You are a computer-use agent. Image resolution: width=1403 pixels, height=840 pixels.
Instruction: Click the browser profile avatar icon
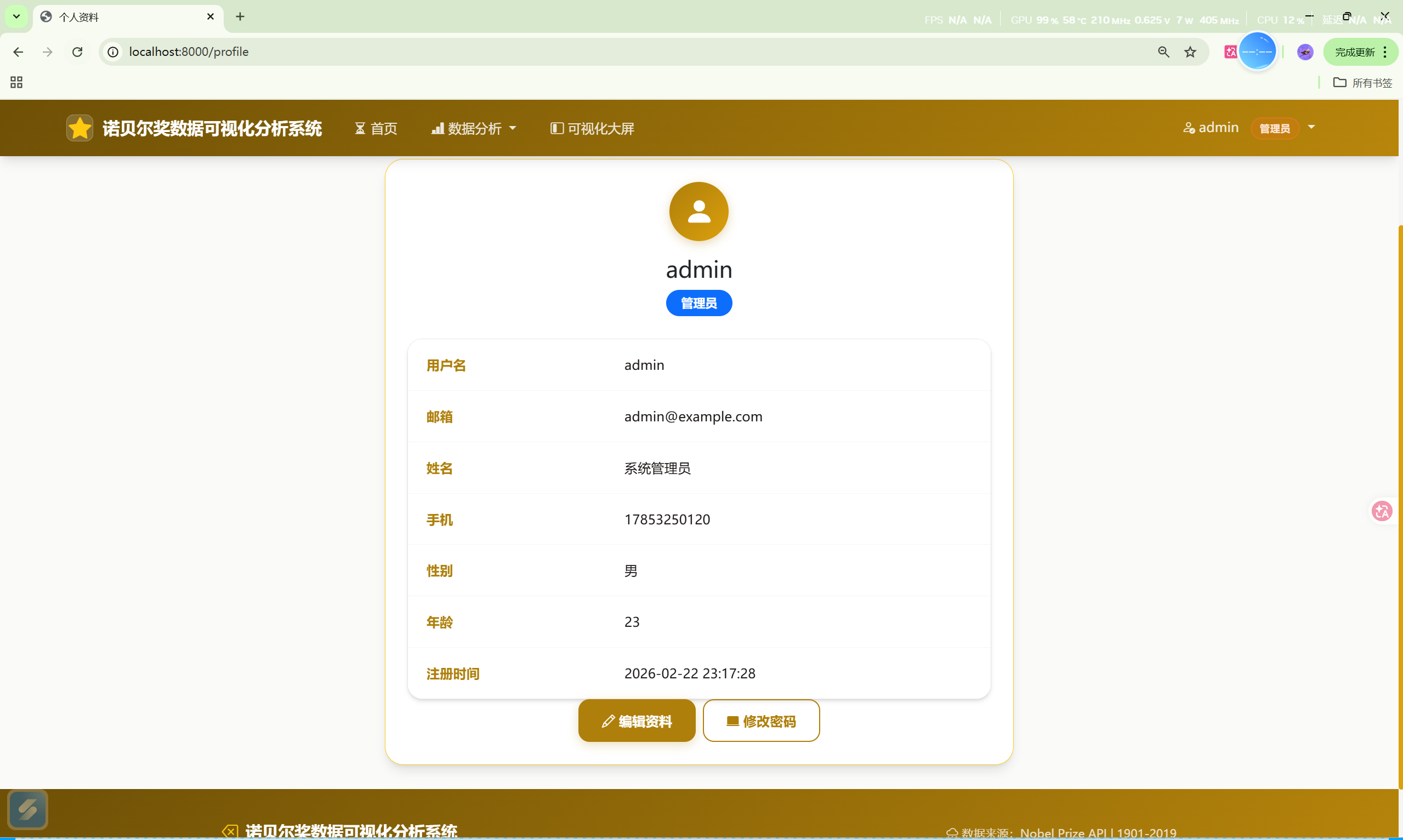click(x=1304, y=52)
